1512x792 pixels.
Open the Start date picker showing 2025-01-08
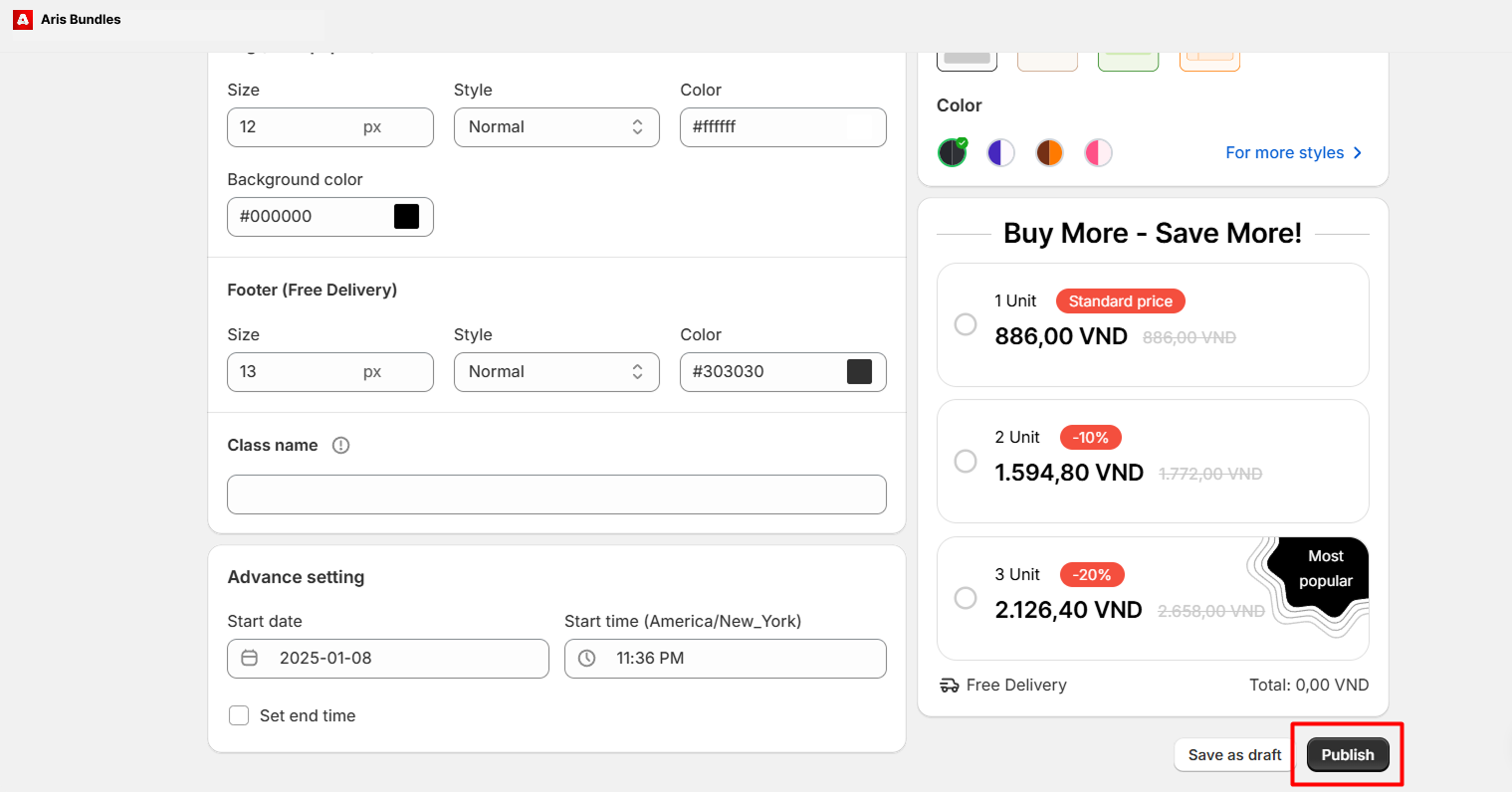[x=388, y=659]
